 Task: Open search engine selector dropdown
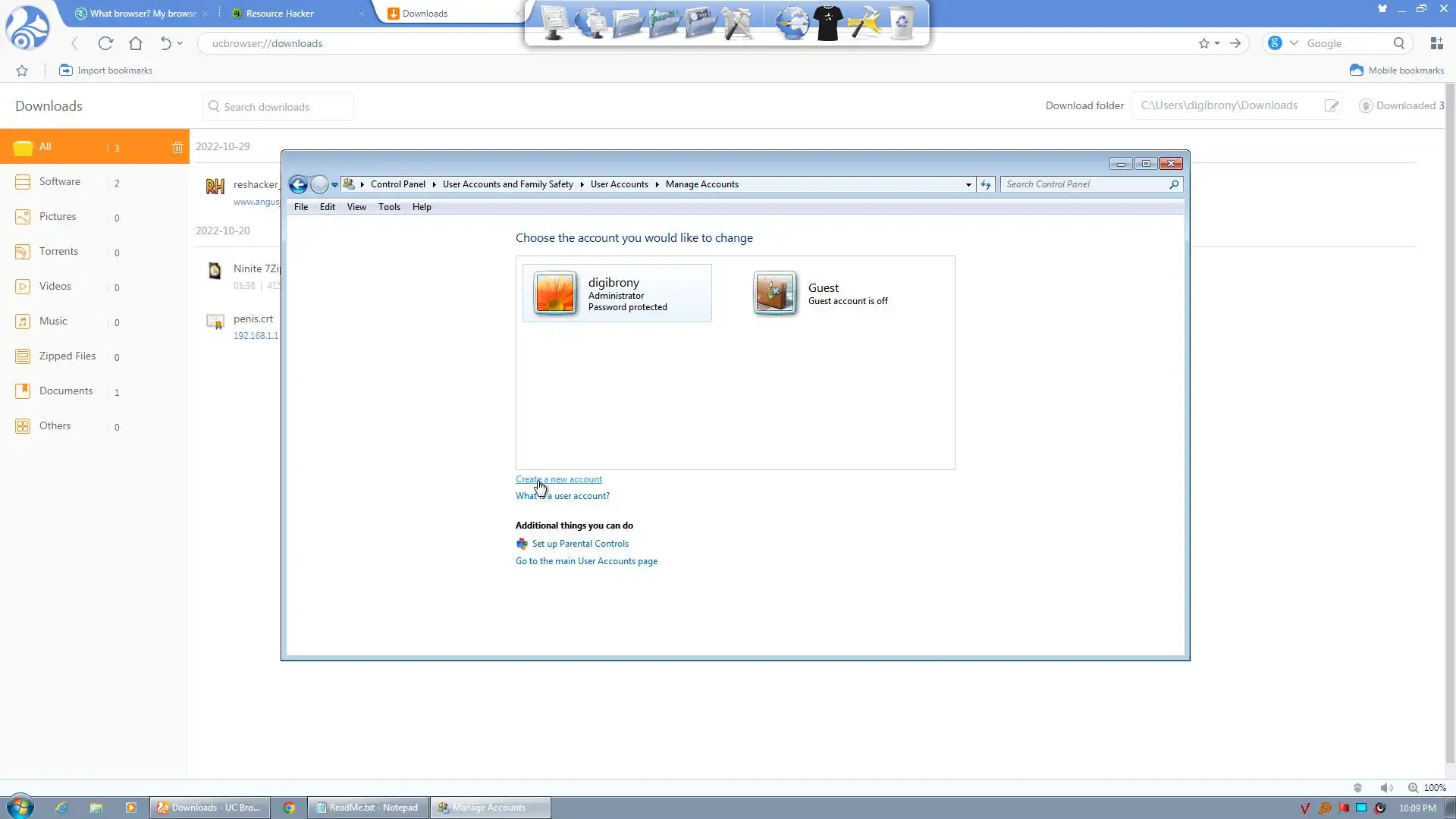pyautogui.click(x=1294, y=43)
